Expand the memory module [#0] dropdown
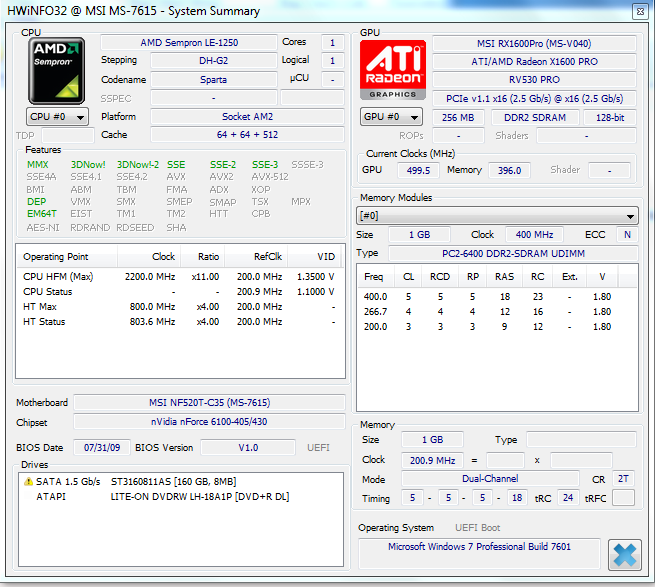Image resolution: width=655 pixels, height=587 pixels. (497, 216)
